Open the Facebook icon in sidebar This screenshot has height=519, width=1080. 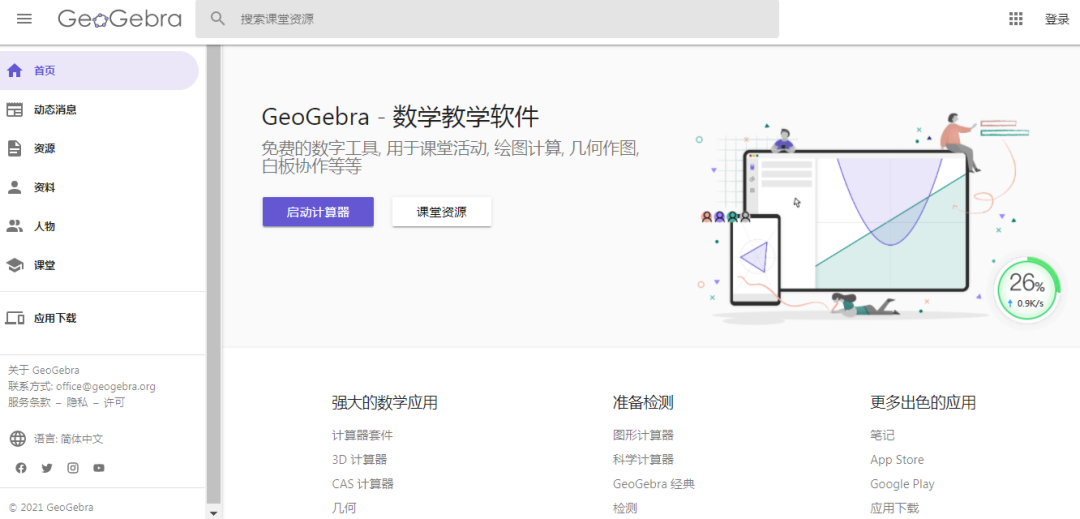[21, 468]
